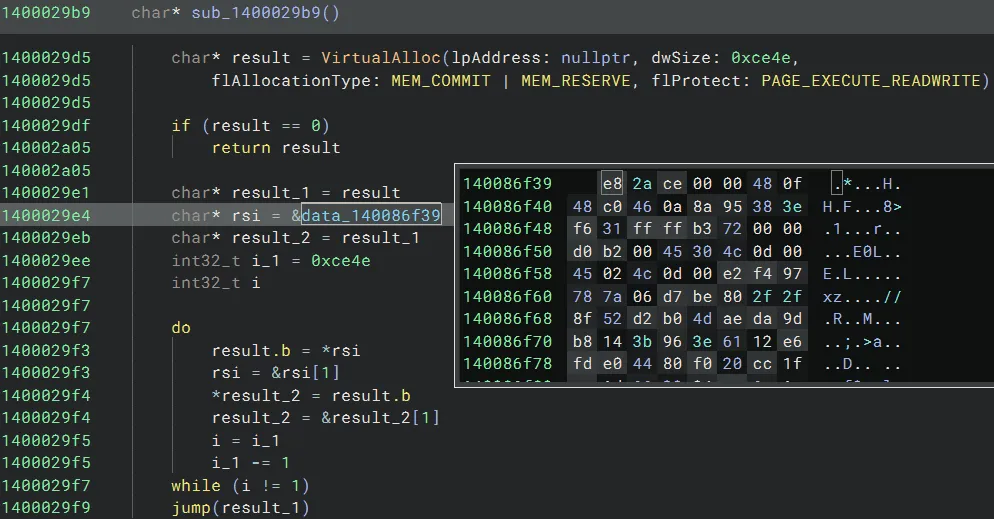The image size is (994, 519).
Task: Click hex preview address 140086f50
Action: tap(508, 252)
